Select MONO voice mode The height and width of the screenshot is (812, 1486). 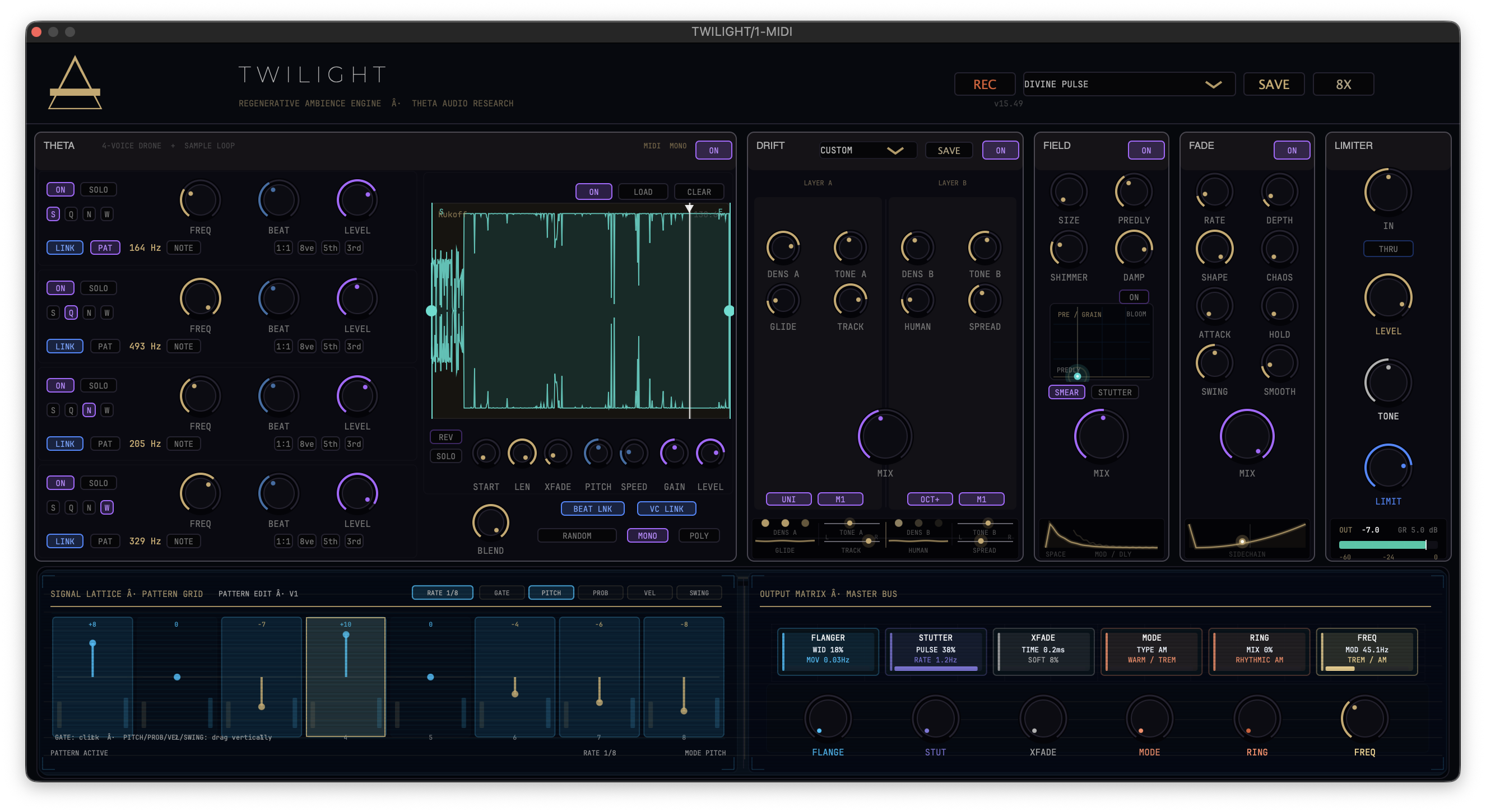647,536
